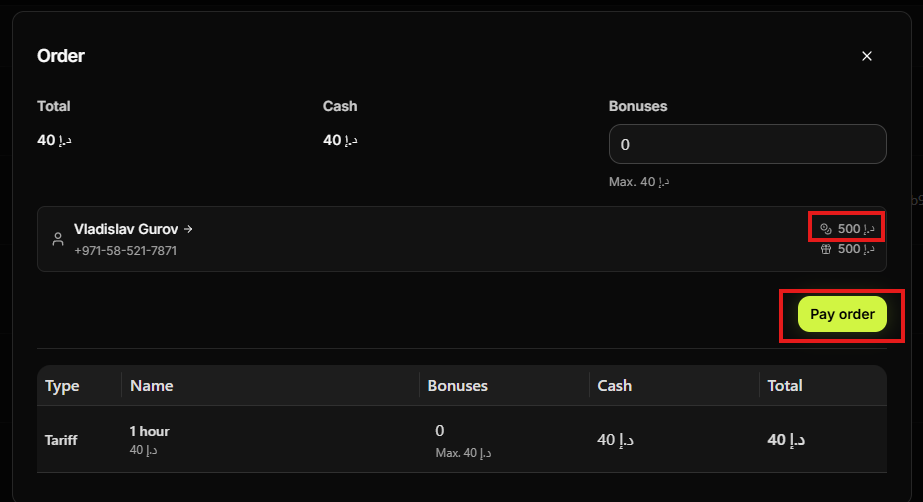The image size is (923, 502).
Task: Click the customer person icon
Action: tap(58, 239)
